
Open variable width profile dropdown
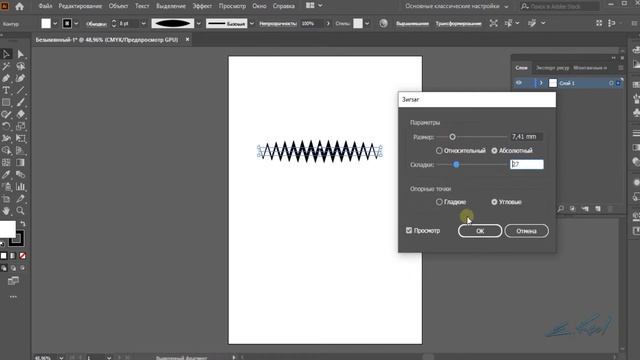click(199, 24)
